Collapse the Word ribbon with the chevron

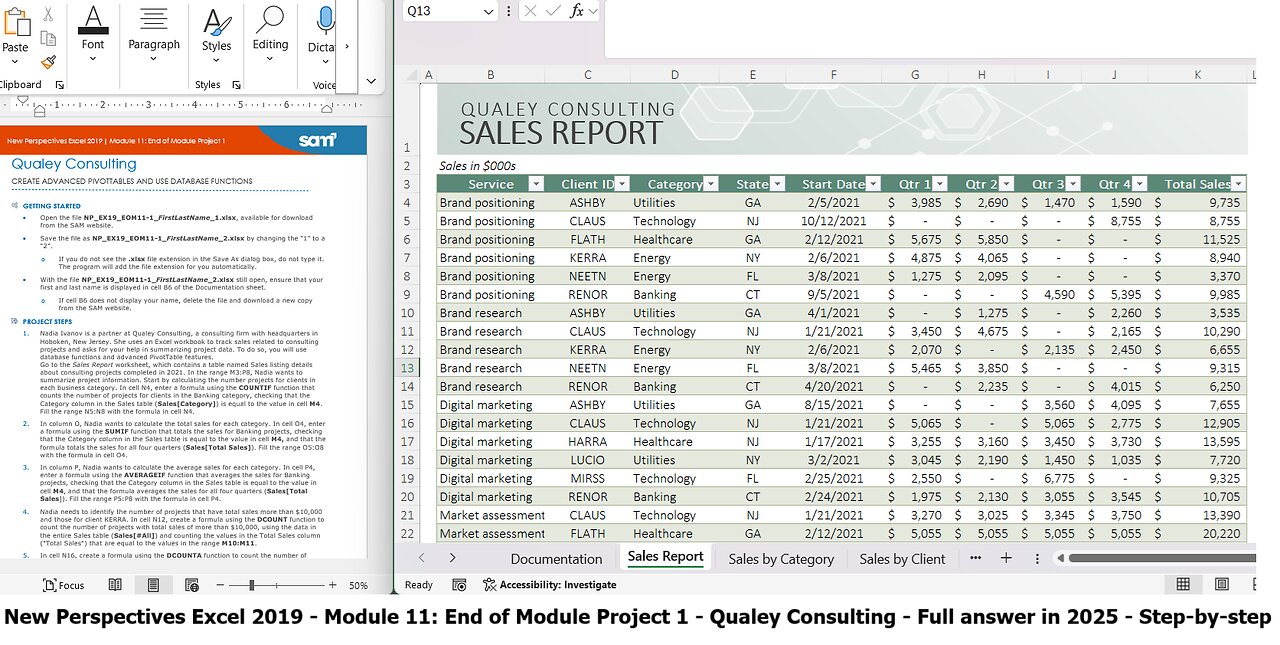tap(371, 81)
